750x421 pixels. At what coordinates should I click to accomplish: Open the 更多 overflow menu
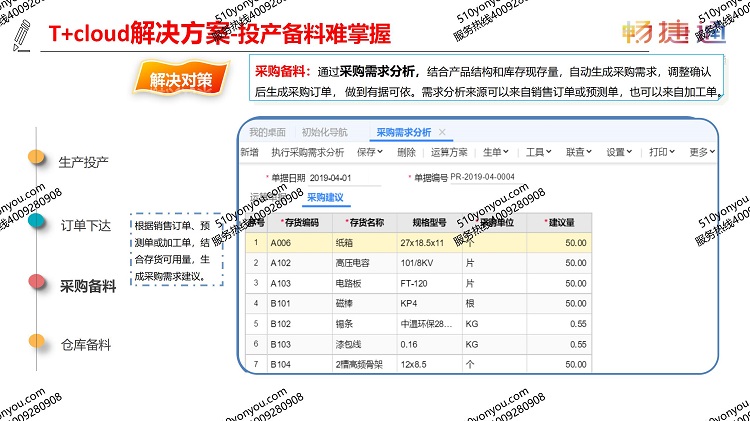(x=701, y=153)
